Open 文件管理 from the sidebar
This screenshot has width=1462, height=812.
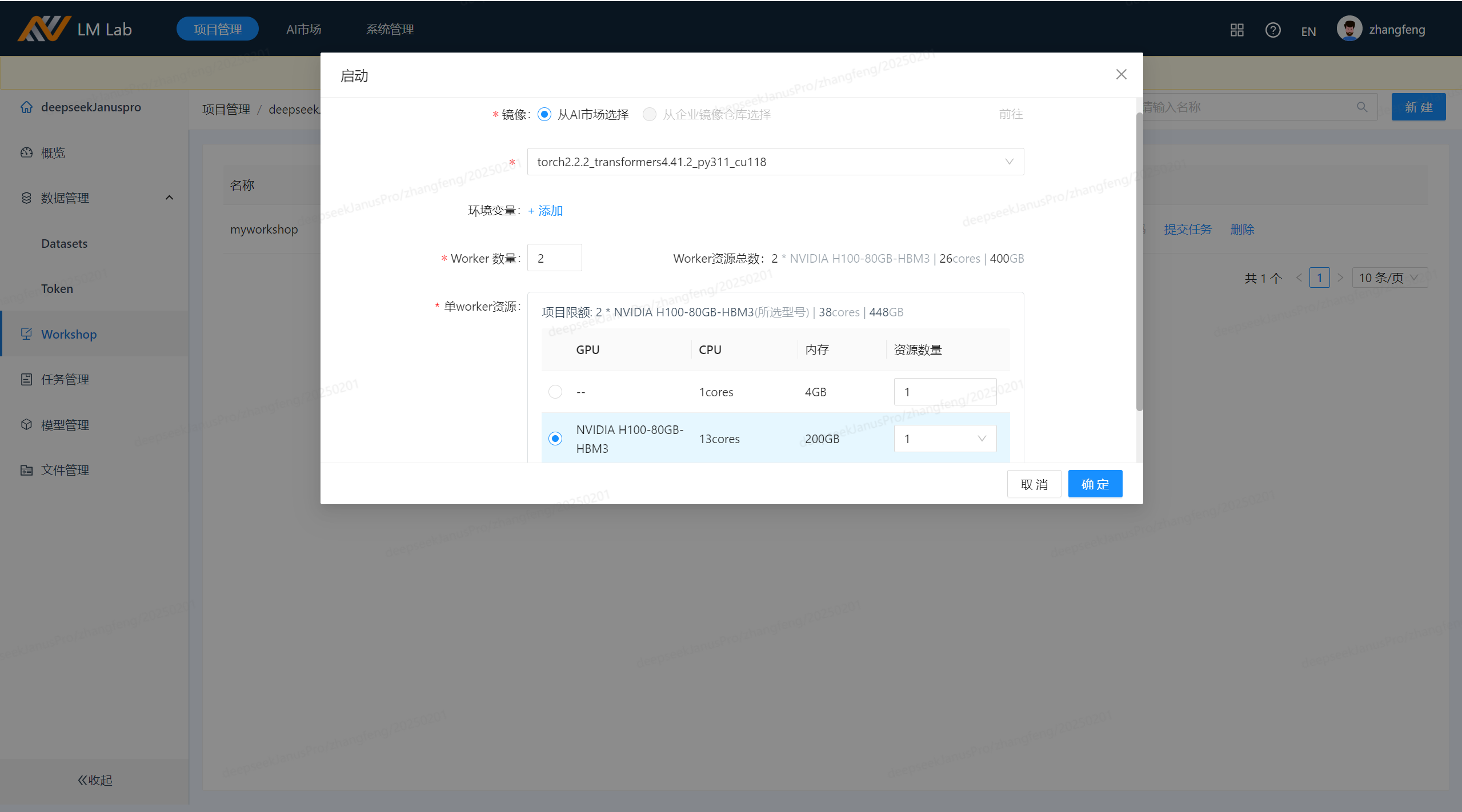click(65, 470)
